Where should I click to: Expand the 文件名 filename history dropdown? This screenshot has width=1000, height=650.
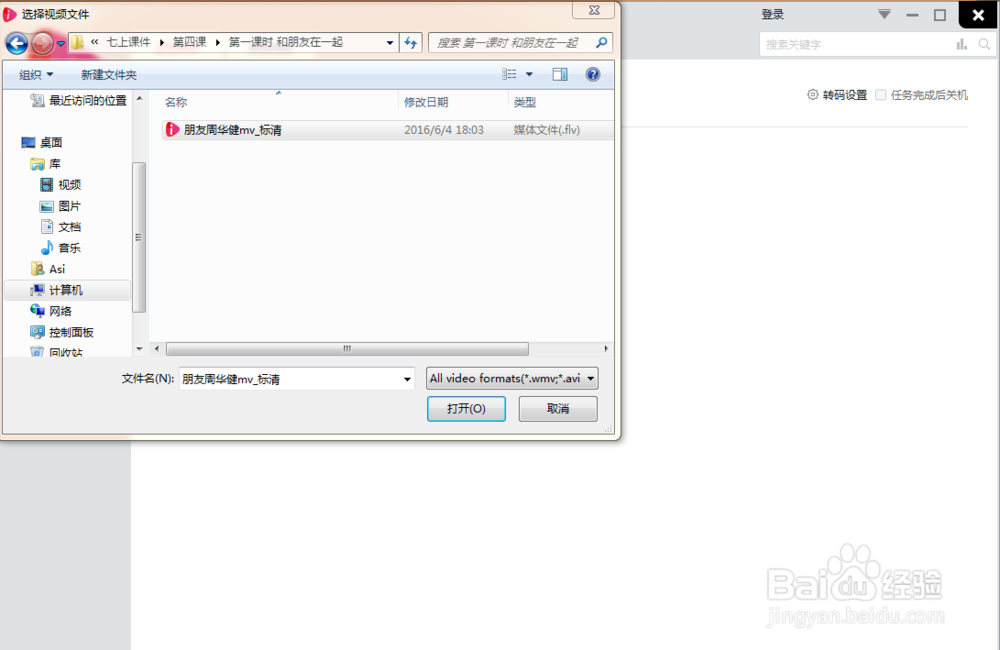(405, 378)
